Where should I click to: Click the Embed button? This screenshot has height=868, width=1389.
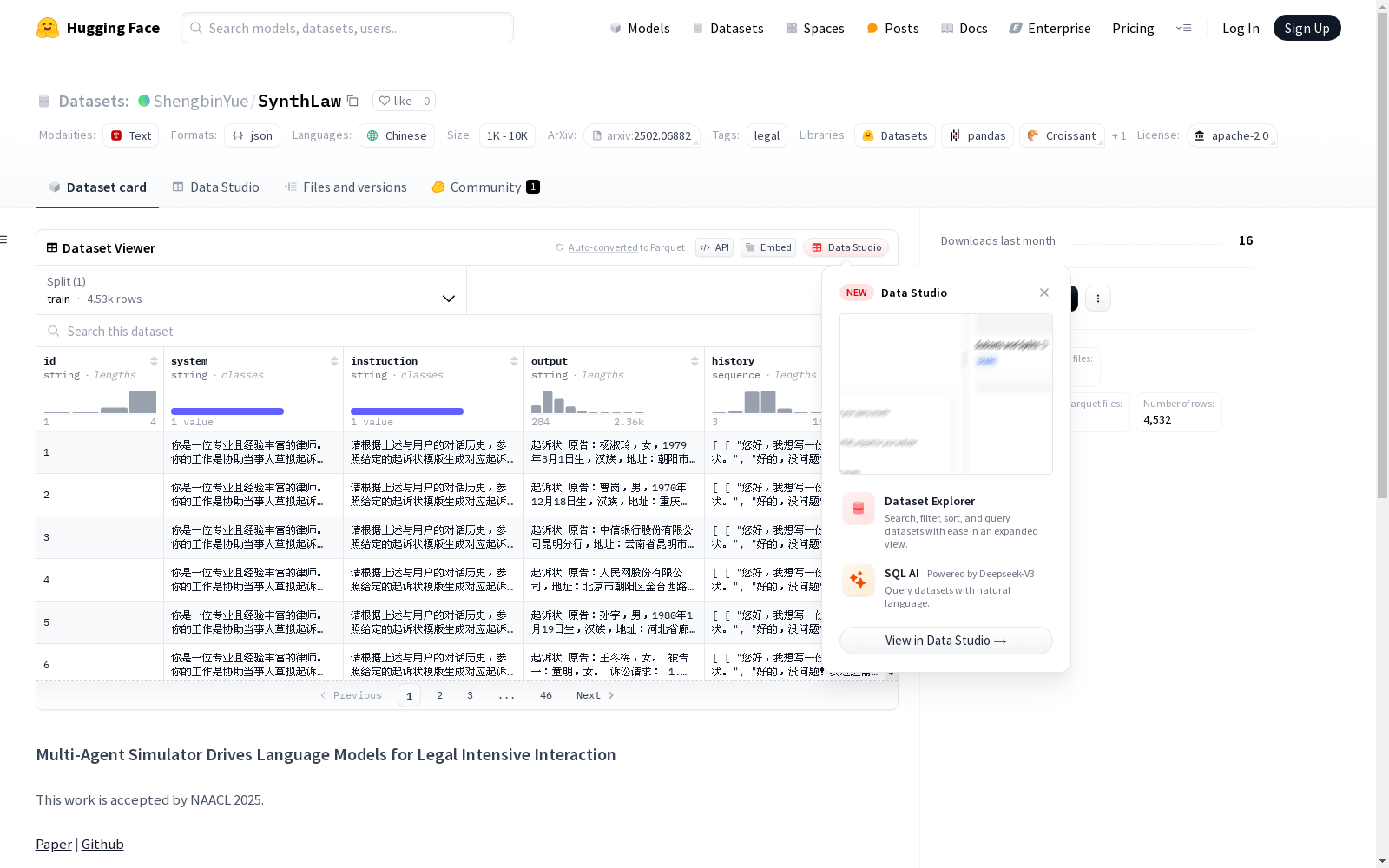point(768,247)
